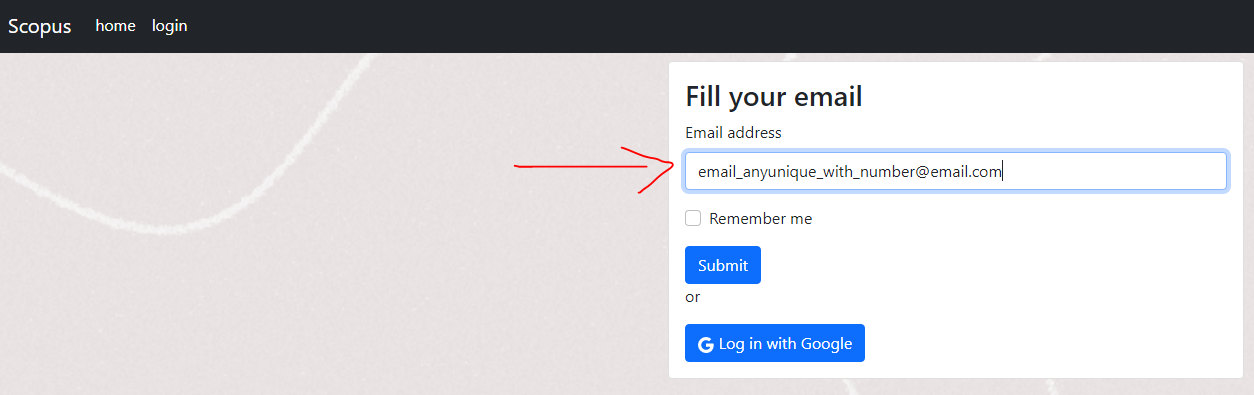This screenshot has width=1254, height=395.
Task: Choose Log in with Google
Action: pos(775,343)
